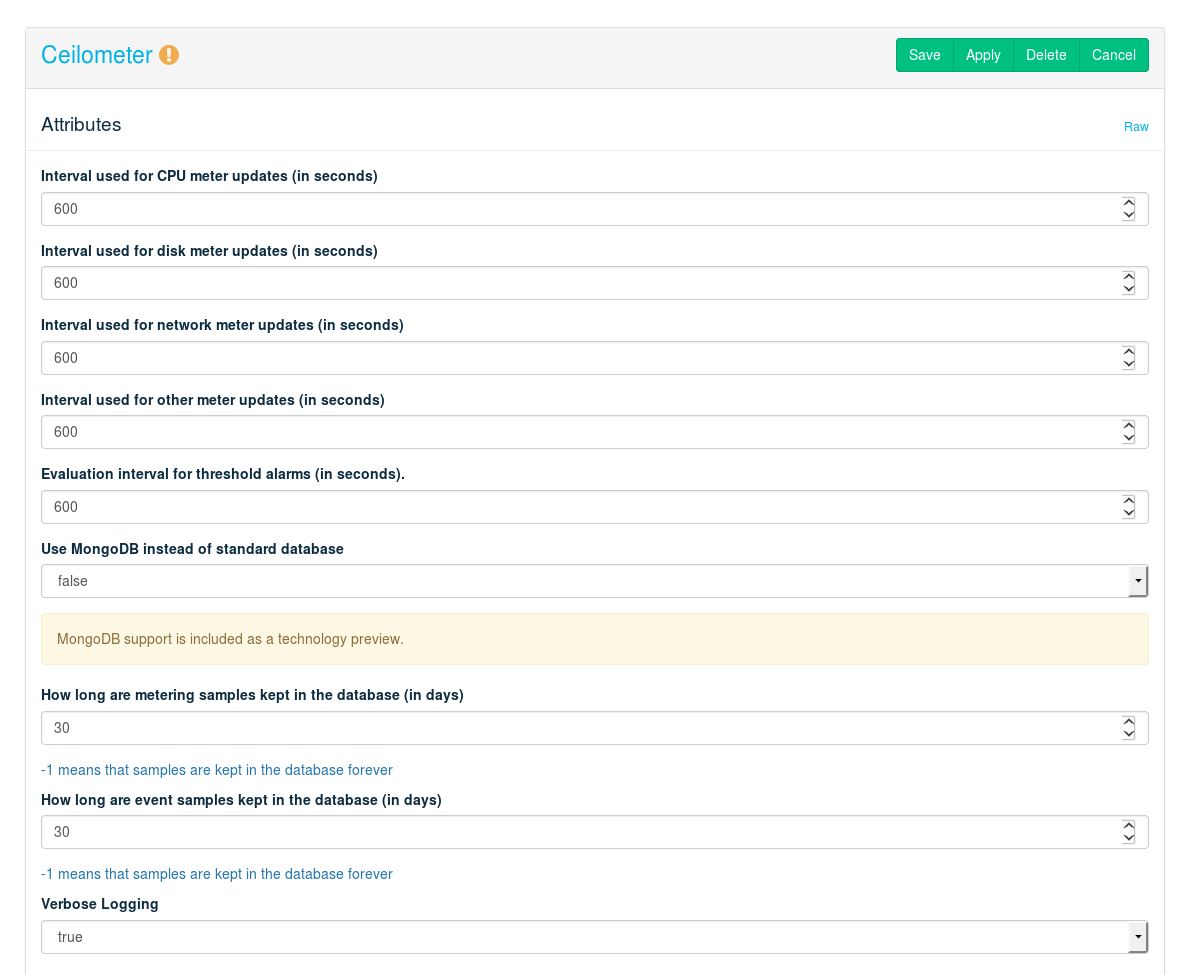Open the Ceilometer title link
The height and width of the screenshot is (975, 1189).
pos(96,55)
